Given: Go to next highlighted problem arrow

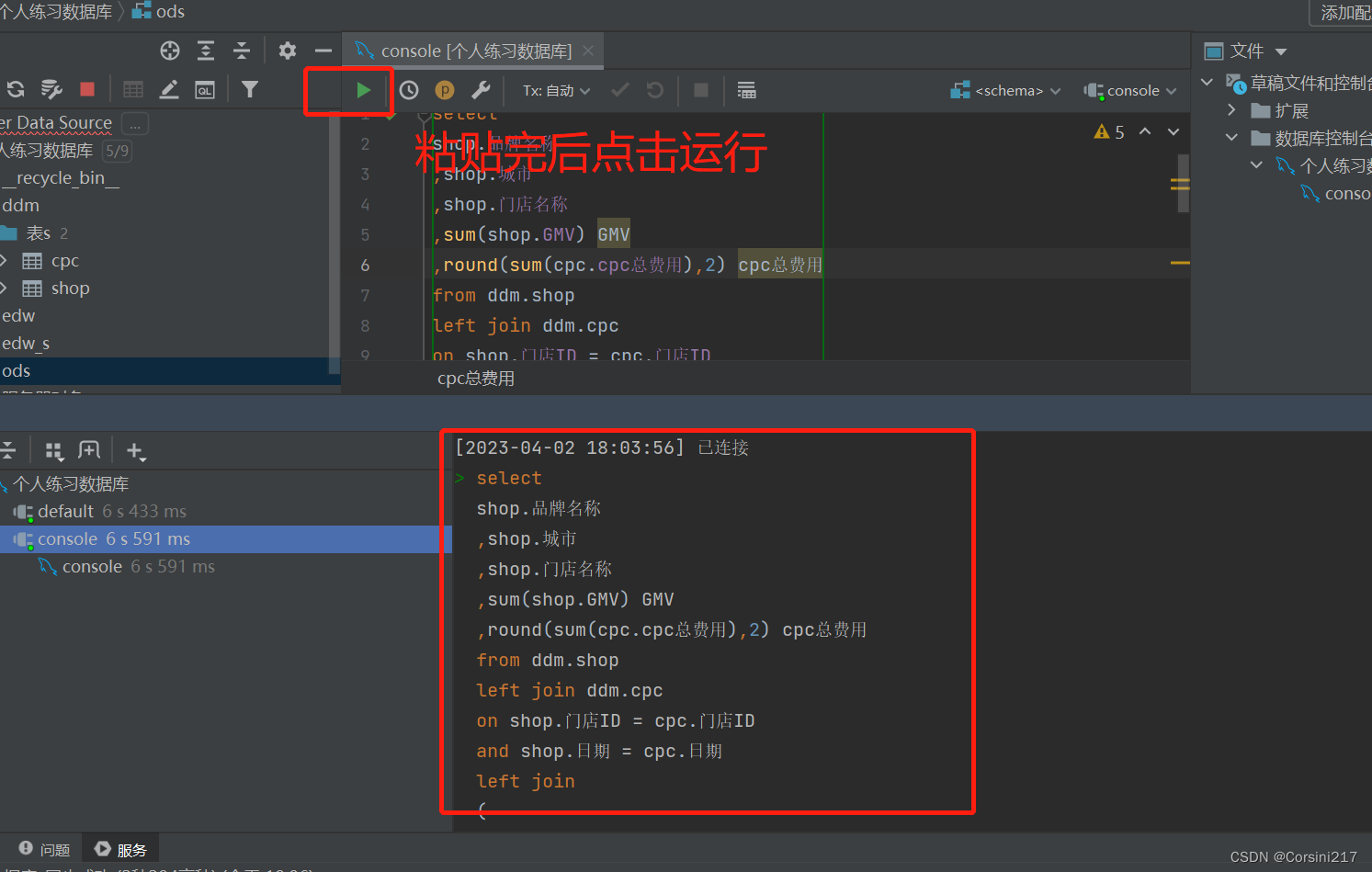Looking at the screenshot, I should tap(1174, 131).
